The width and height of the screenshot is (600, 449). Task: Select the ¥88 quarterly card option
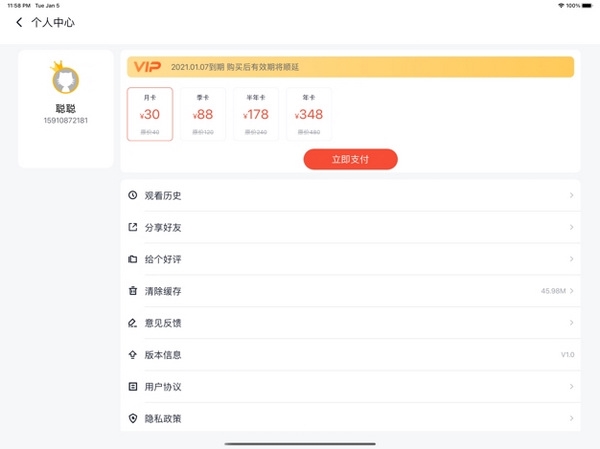[203, 114]
